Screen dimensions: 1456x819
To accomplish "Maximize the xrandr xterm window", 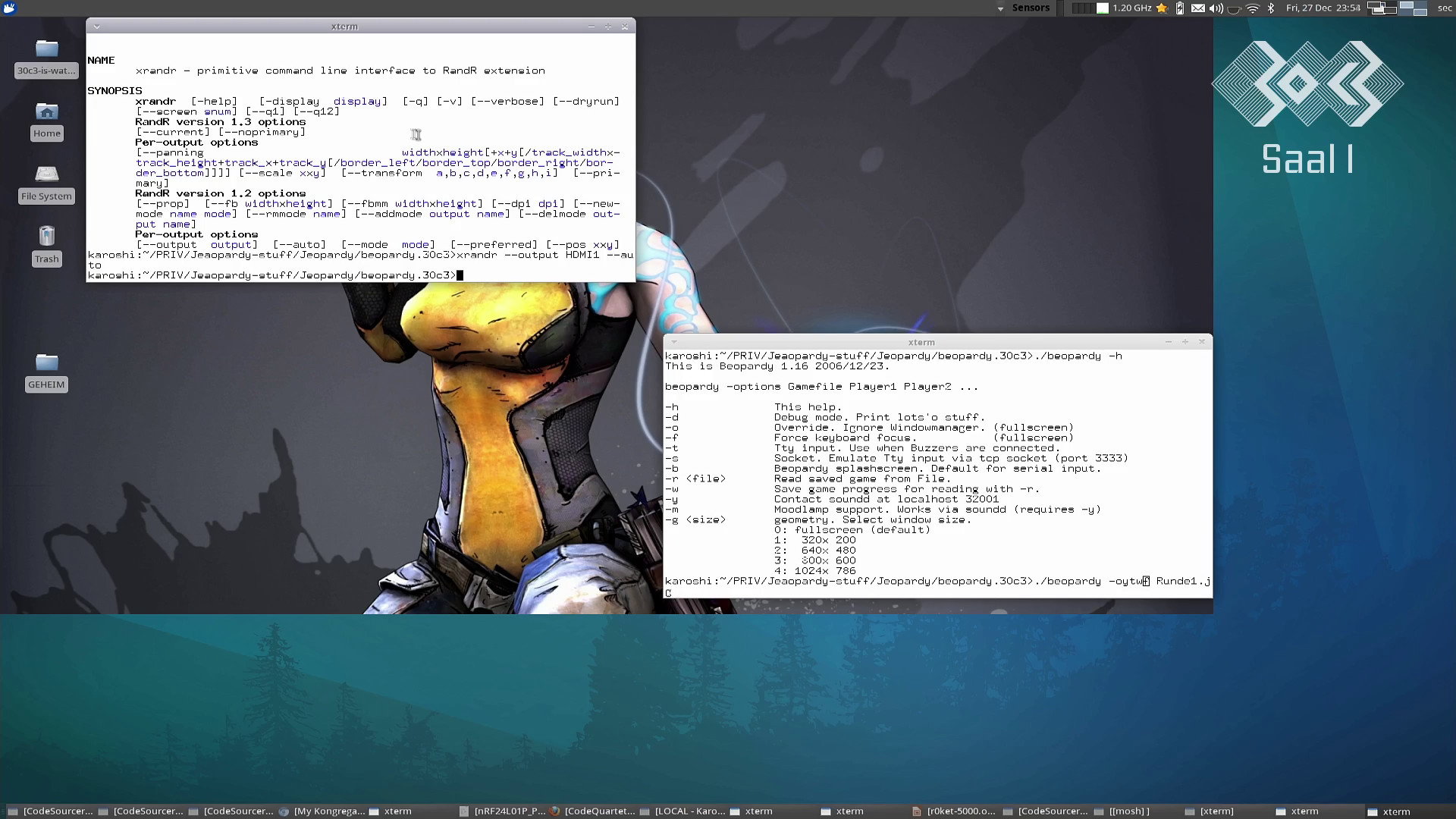I will click(607, 26).
